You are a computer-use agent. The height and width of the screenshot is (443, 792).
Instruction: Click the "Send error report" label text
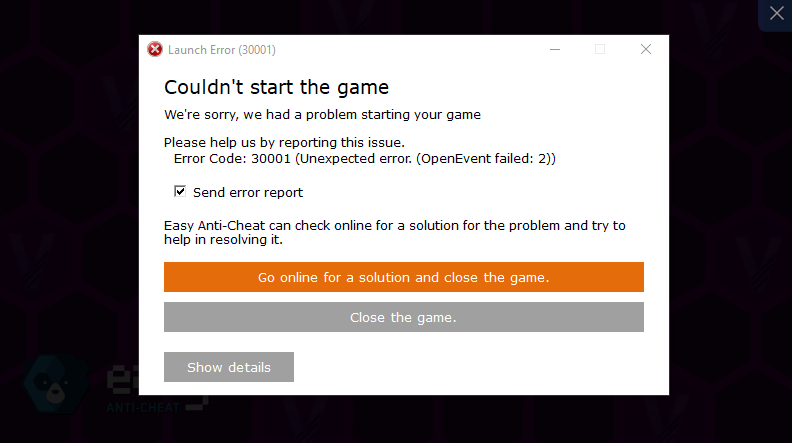(x=248, y=192)
